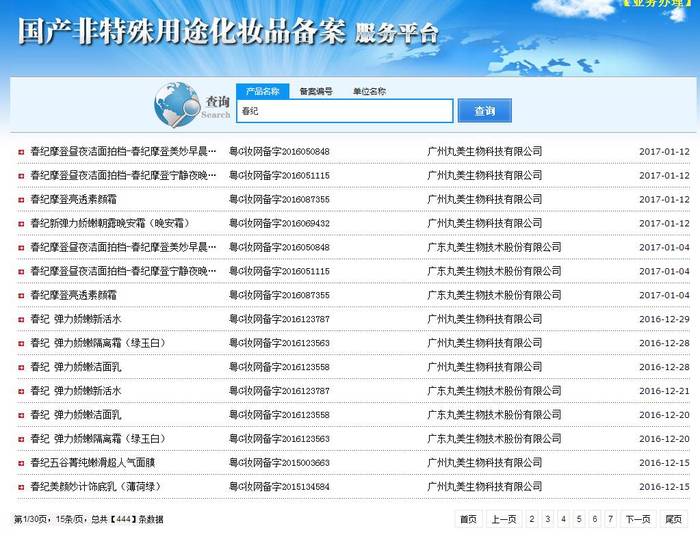The height and width of the screenshot is (537, 700).
Task: Open the 业务办理 link at top right
Action: pos(658,4)
